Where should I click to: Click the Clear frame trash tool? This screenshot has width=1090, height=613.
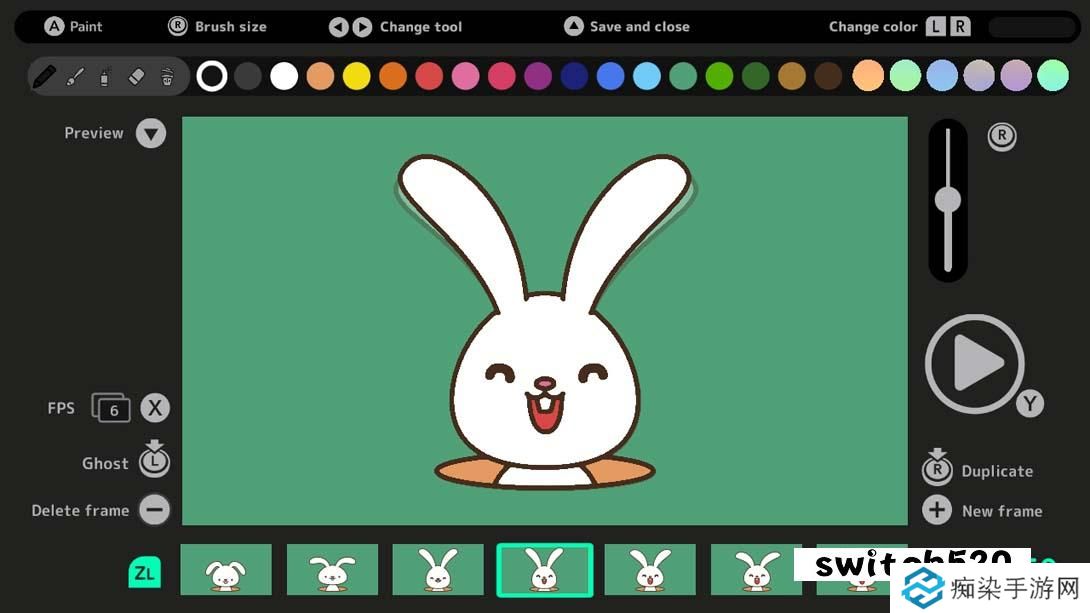tap(167, 75)
